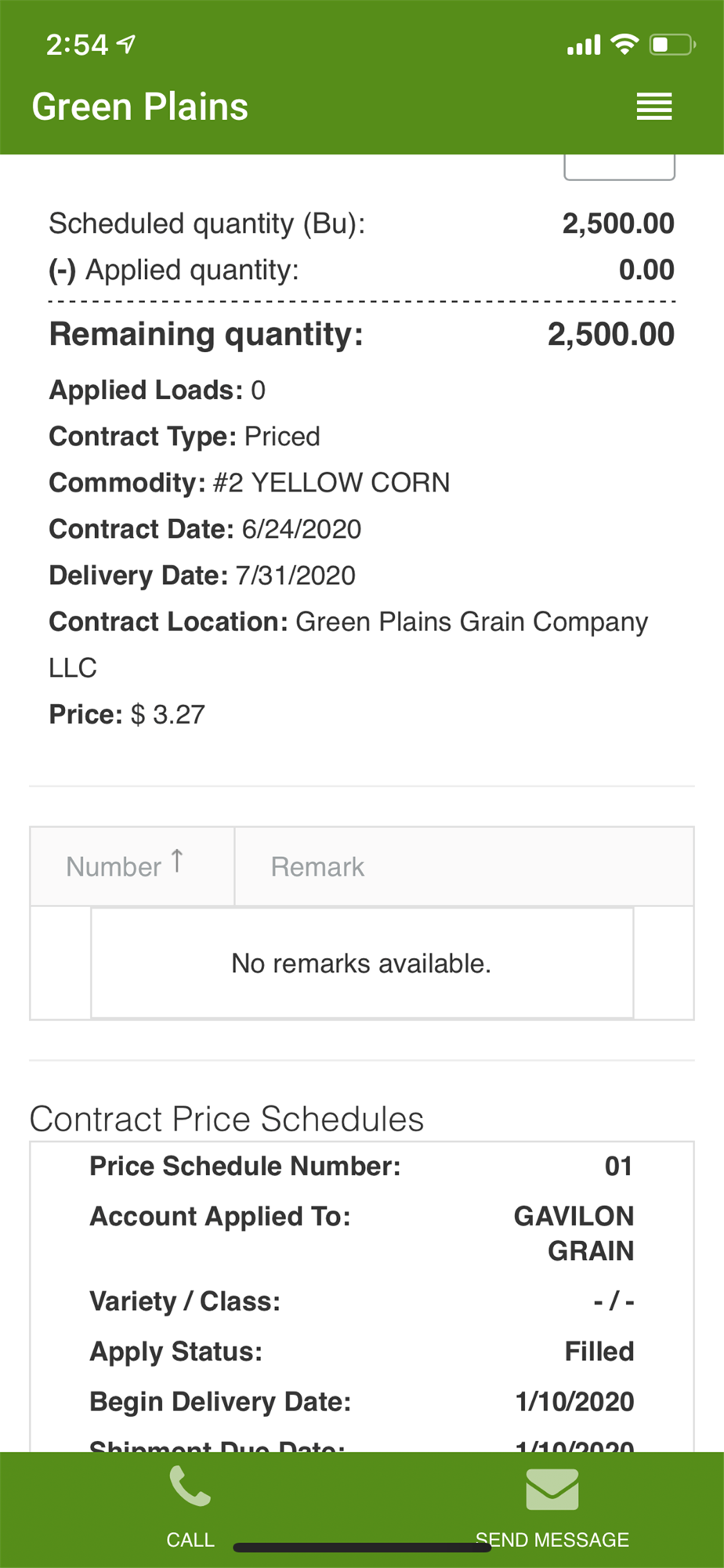Tap the battery indicator icon
724x1568 pixels.
pyautogui.click(x=672, y=45)
